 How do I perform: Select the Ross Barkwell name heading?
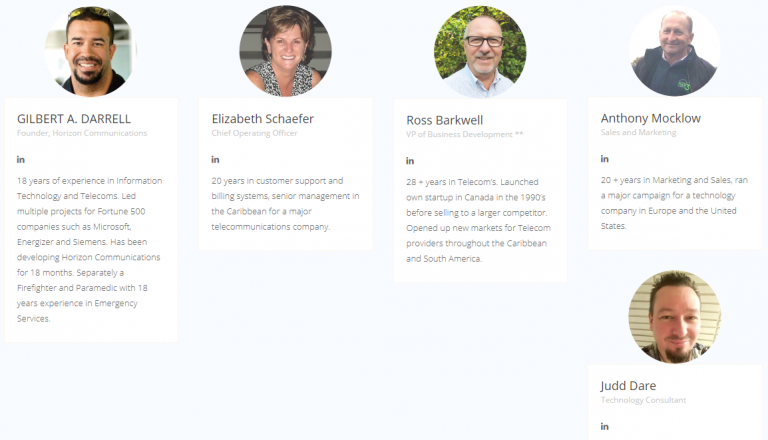tap(447, 120)
